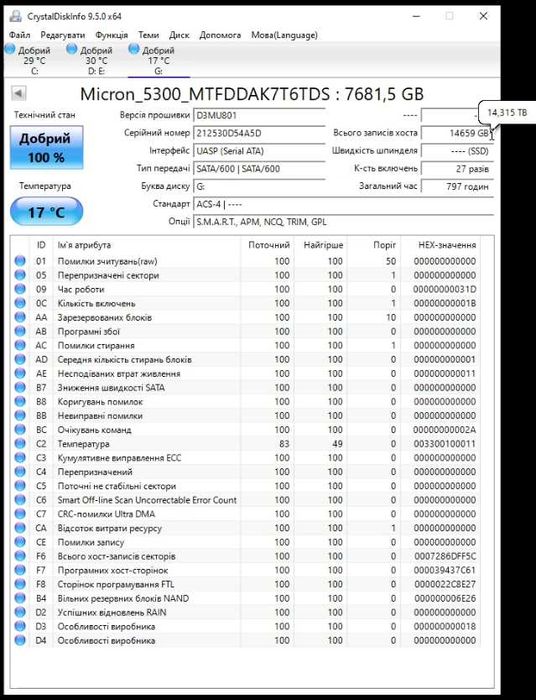Click status icon of attribute 01
This screenshot has height=700, width=536.
pos(20,261)
